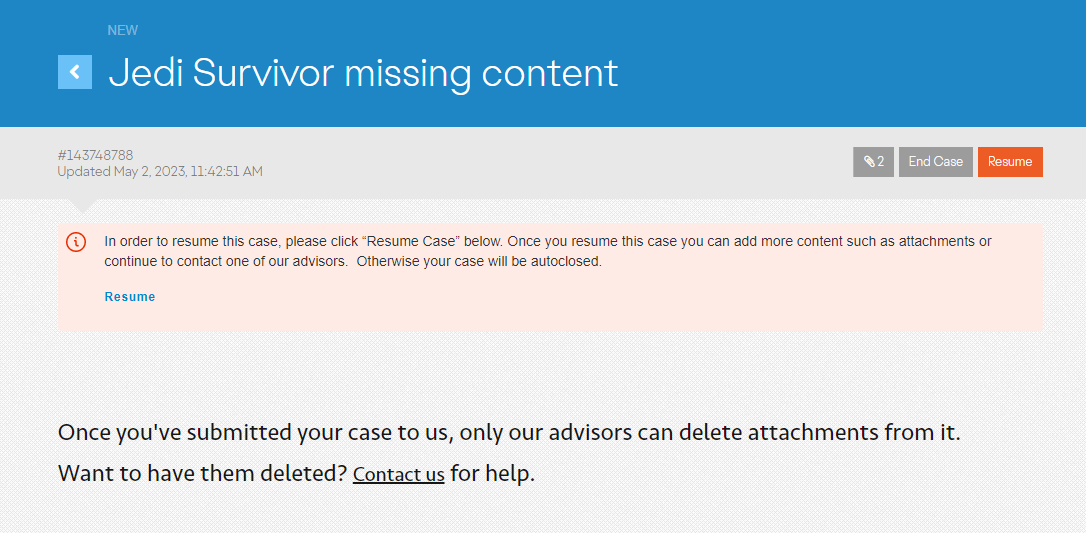1086x533 pixels.
Task: Click the attachment count number 2
Action: click(881, 162)
